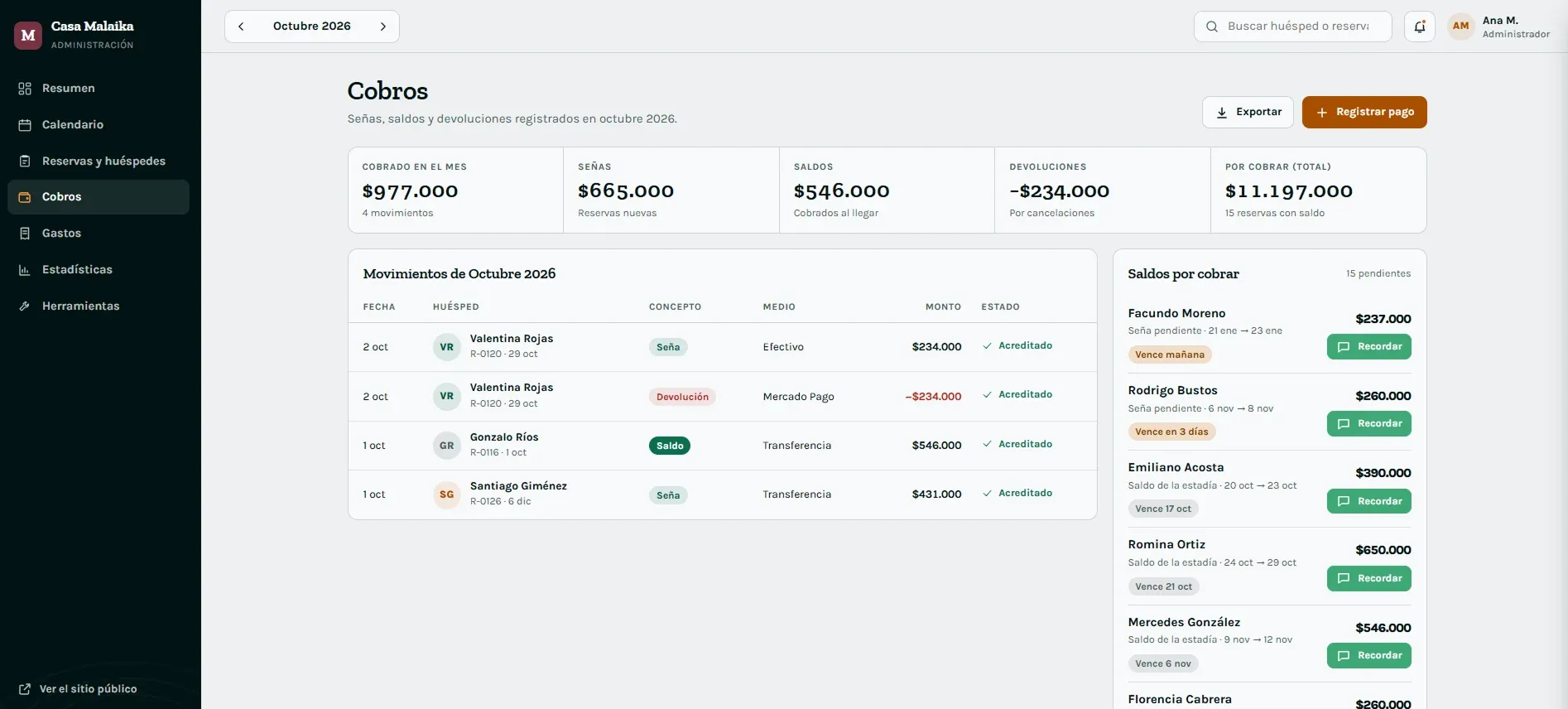Viewport: 1568px width, 709px height.
Task: Send reminder to Mercedes González
Action: pos(1369,656)
